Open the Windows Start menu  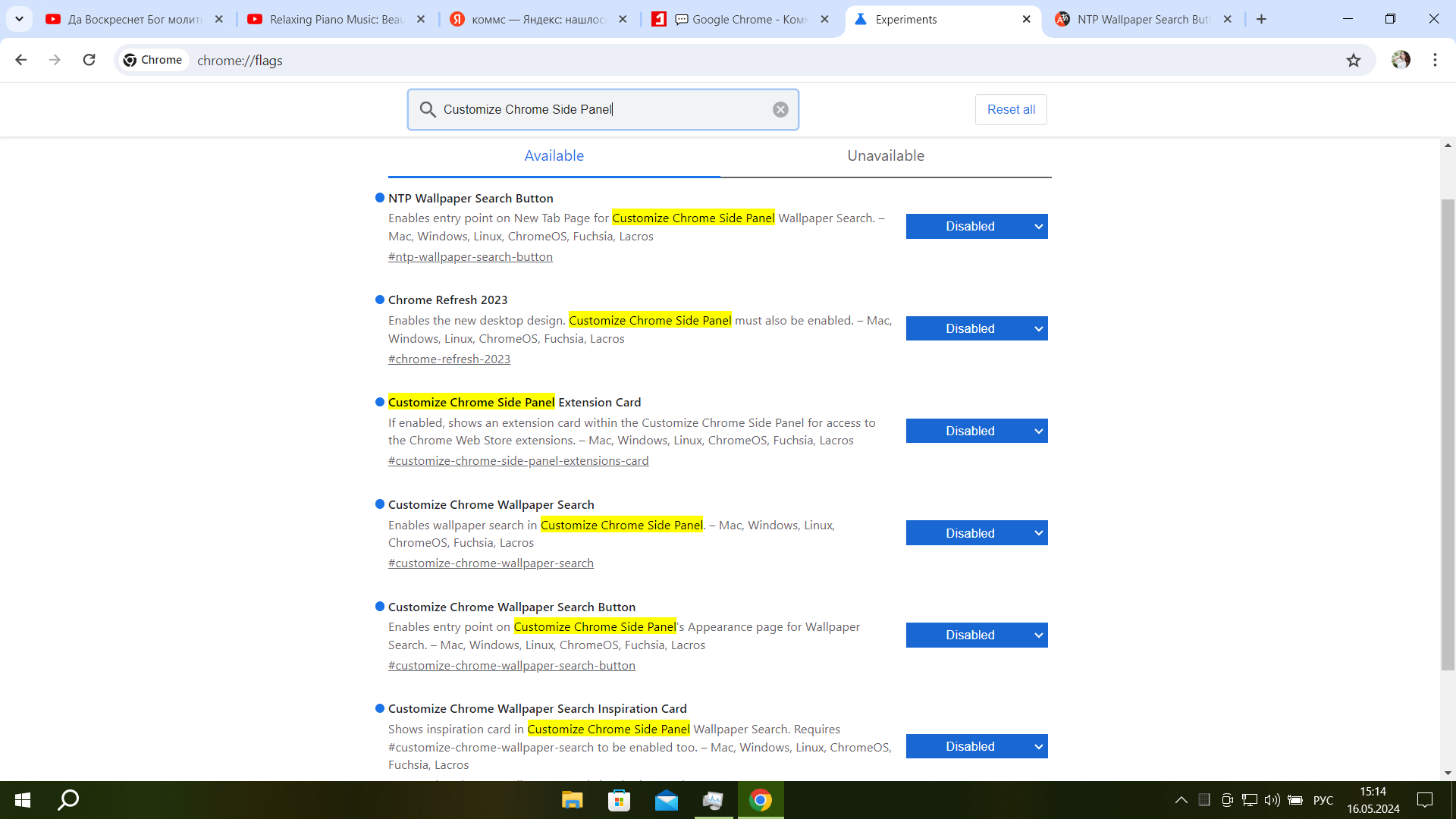[x=23, y=800]
